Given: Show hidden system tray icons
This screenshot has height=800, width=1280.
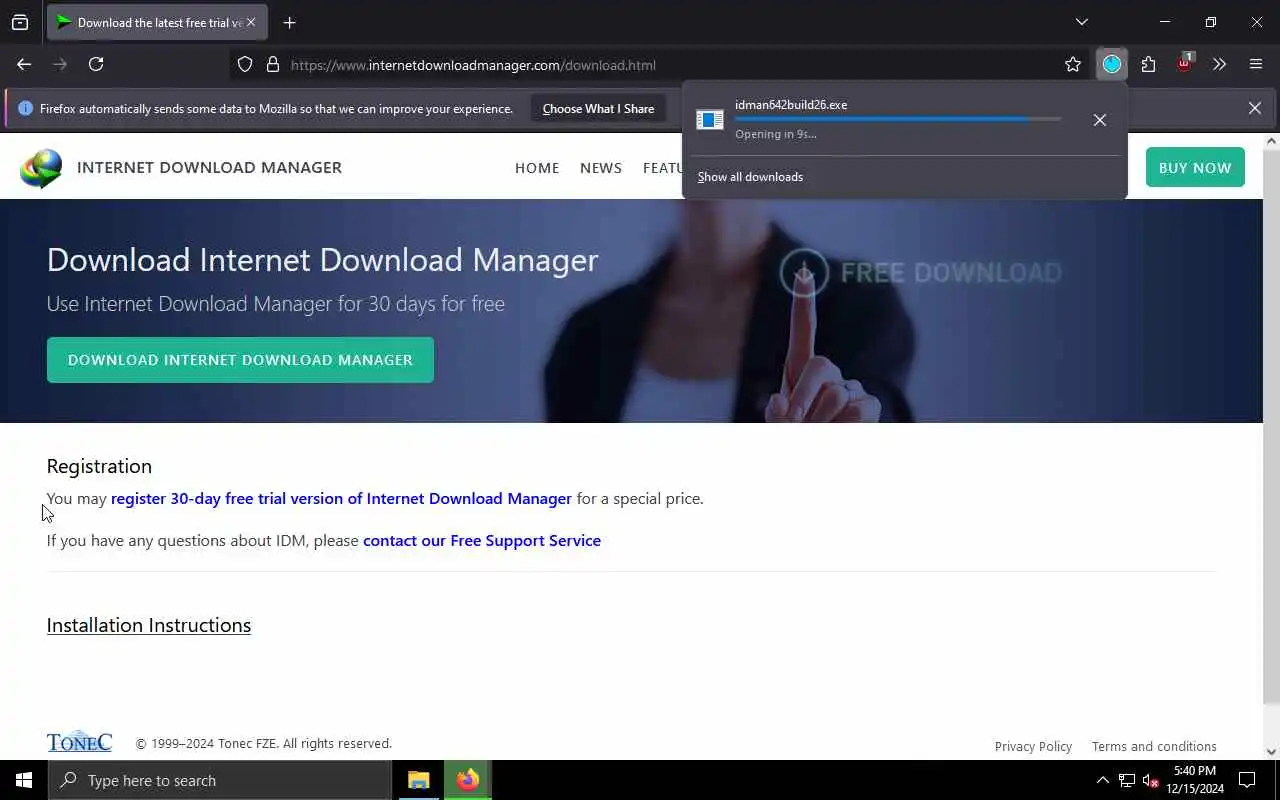Looking at the screenshot, I should 1102,780.
